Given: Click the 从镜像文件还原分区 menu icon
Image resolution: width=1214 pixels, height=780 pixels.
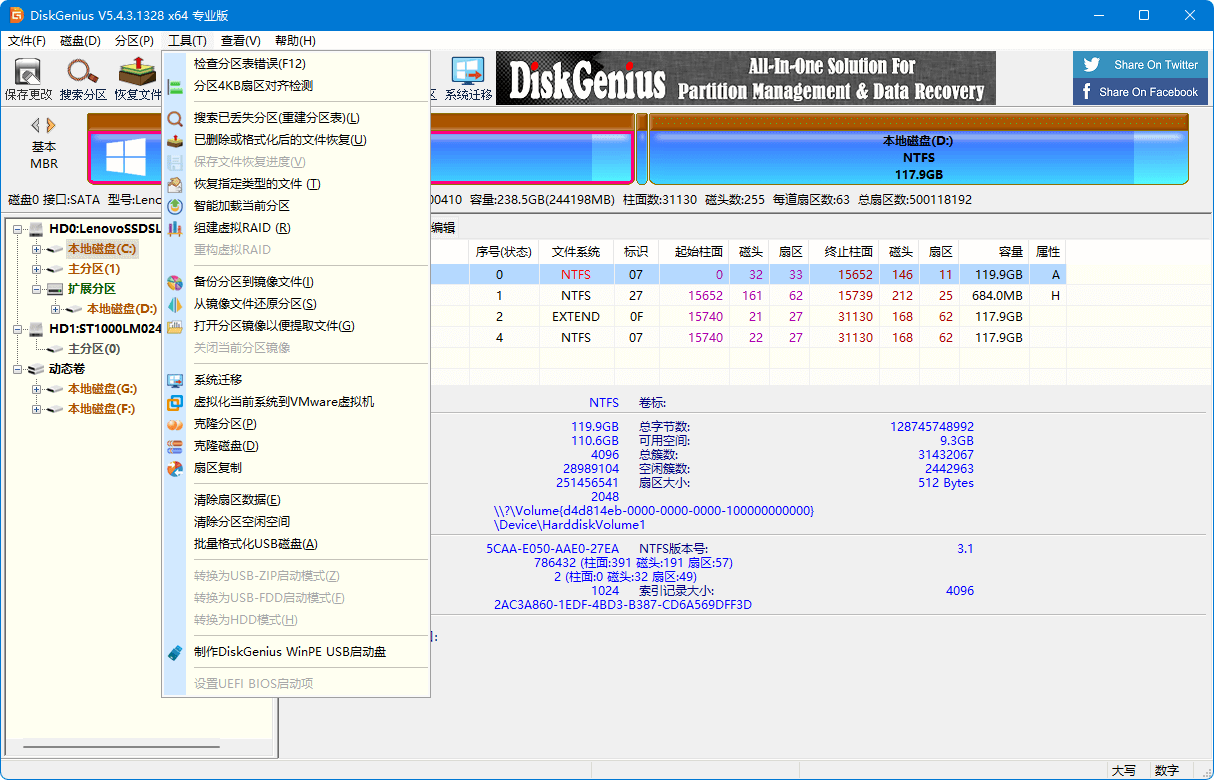Looking at the screenshot, I should 175,304.
